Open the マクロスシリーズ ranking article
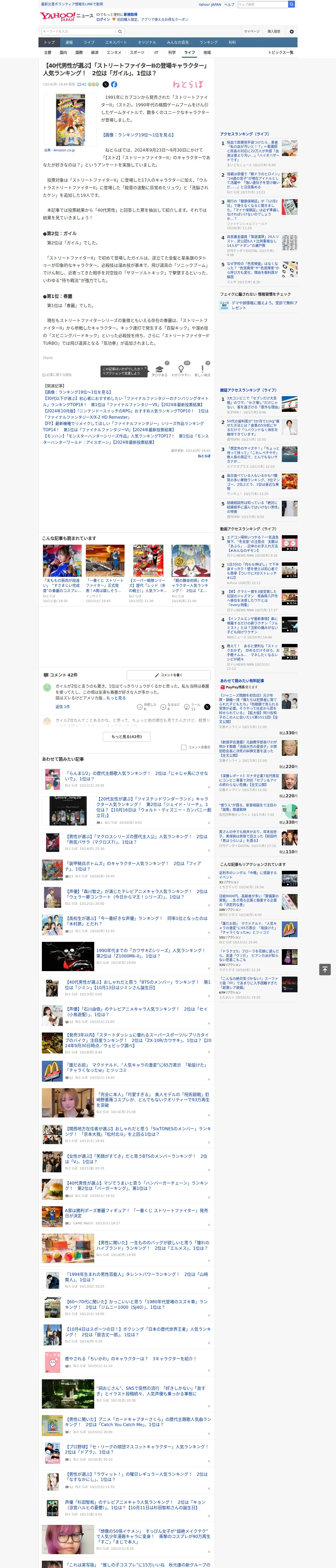 pos(137,839)
